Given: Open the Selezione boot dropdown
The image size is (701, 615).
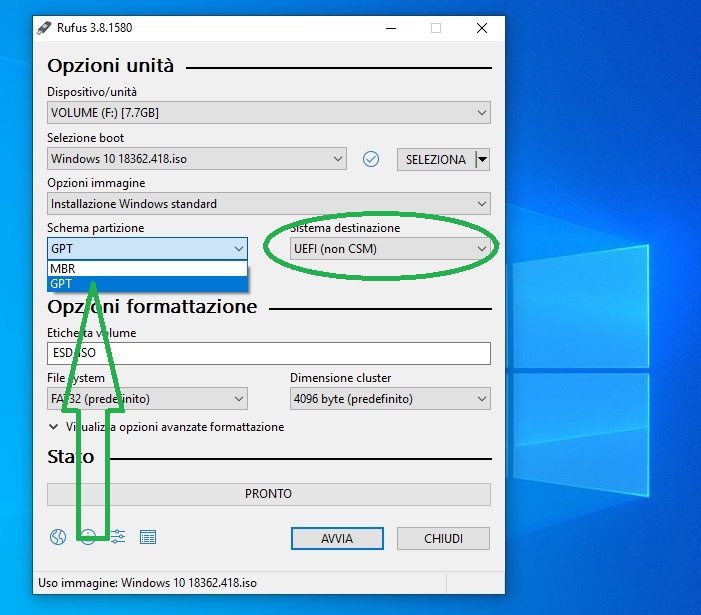Looking at the screenshot, I should click(x=197, y=159).
